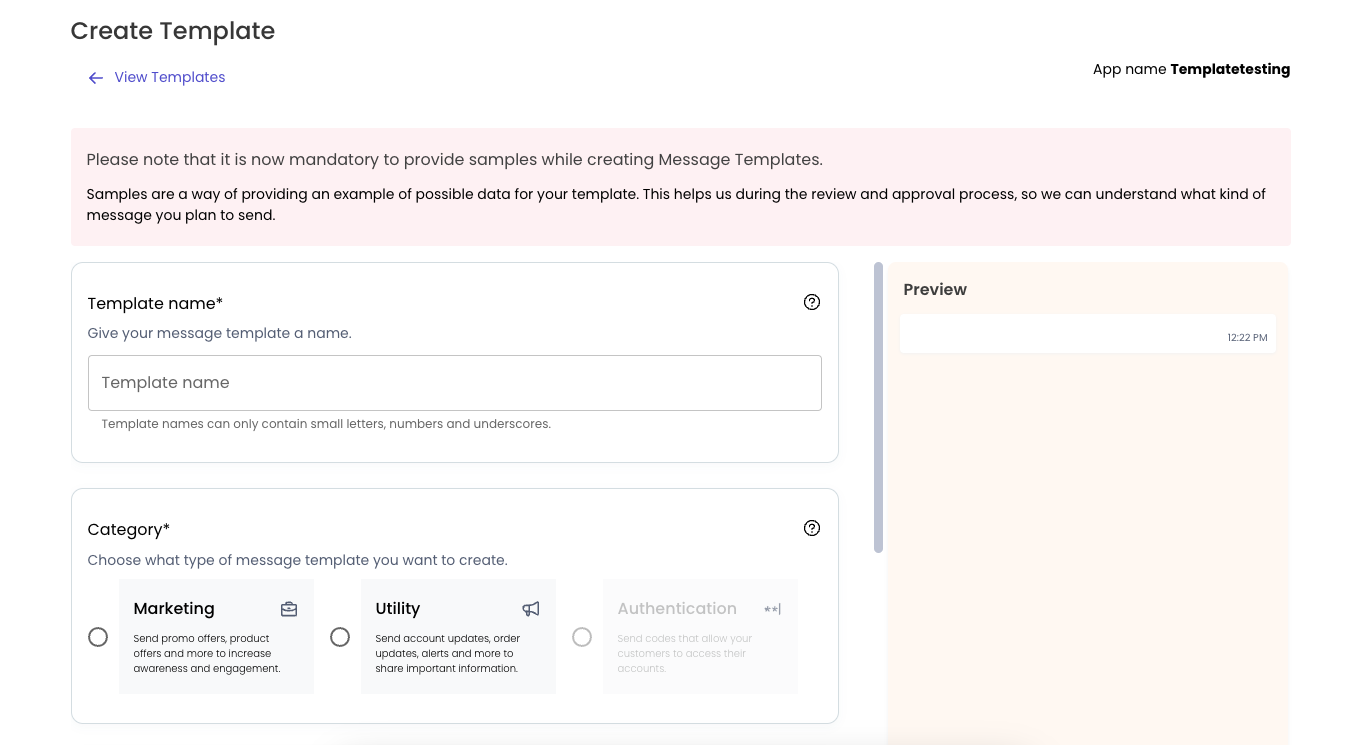This screenshot has height=745, width=1351.
Task: Click 'Give your message template a name.' text
Action: point(219,333)
